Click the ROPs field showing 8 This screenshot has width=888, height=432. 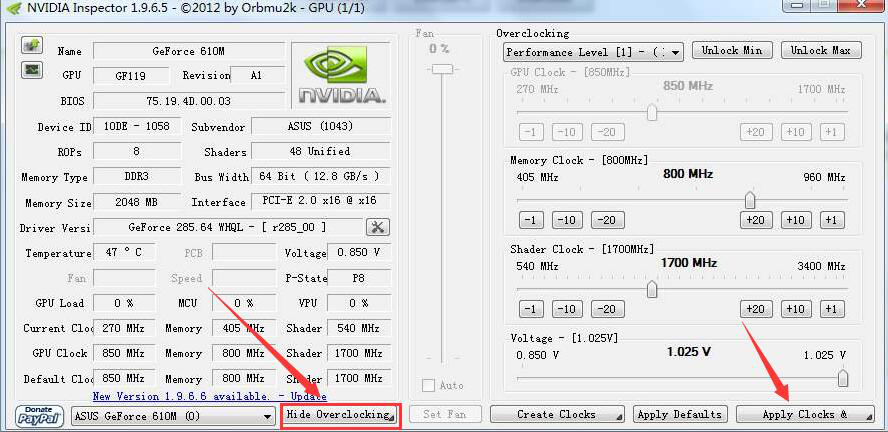[x=136, y=152]
